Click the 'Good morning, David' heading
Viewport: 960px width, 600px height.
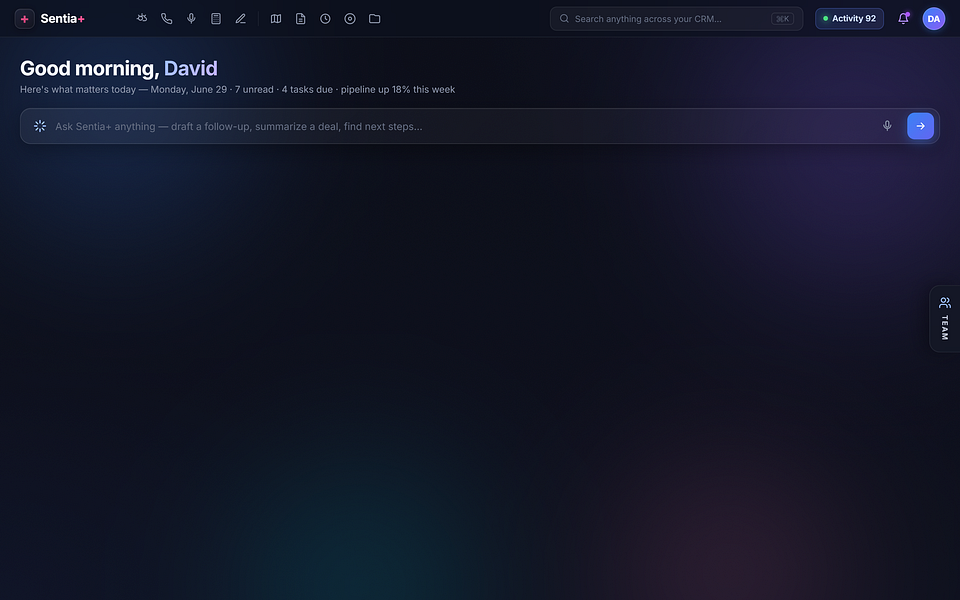coord(119,68)
